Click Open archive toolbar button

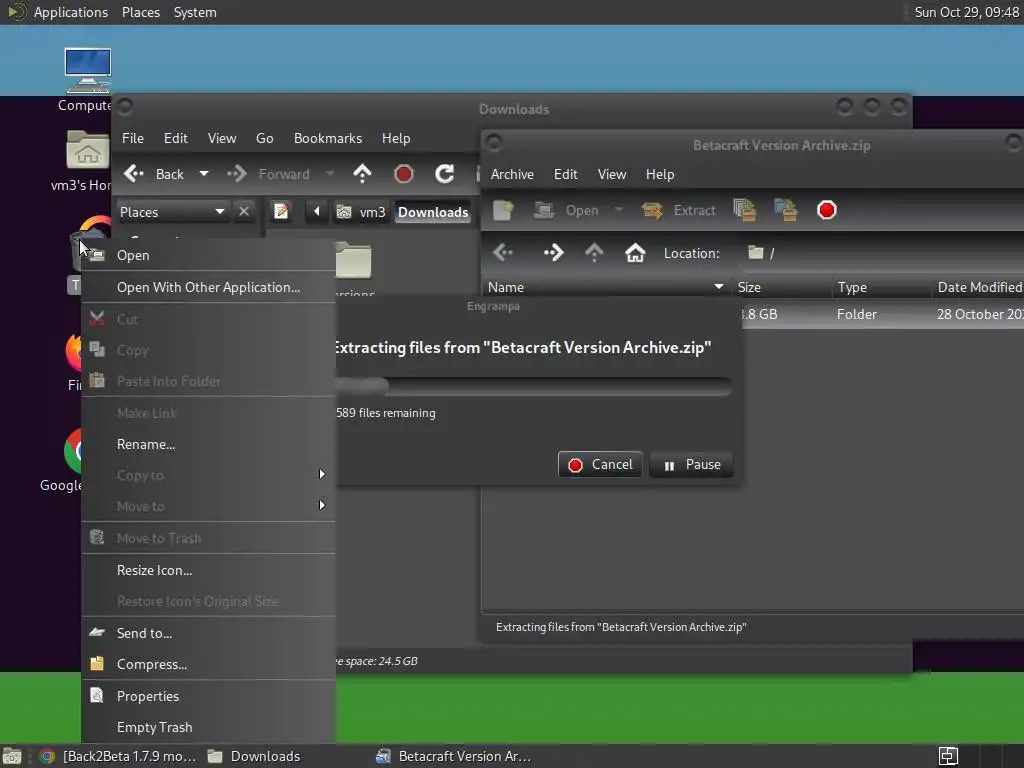pos(566,210)
